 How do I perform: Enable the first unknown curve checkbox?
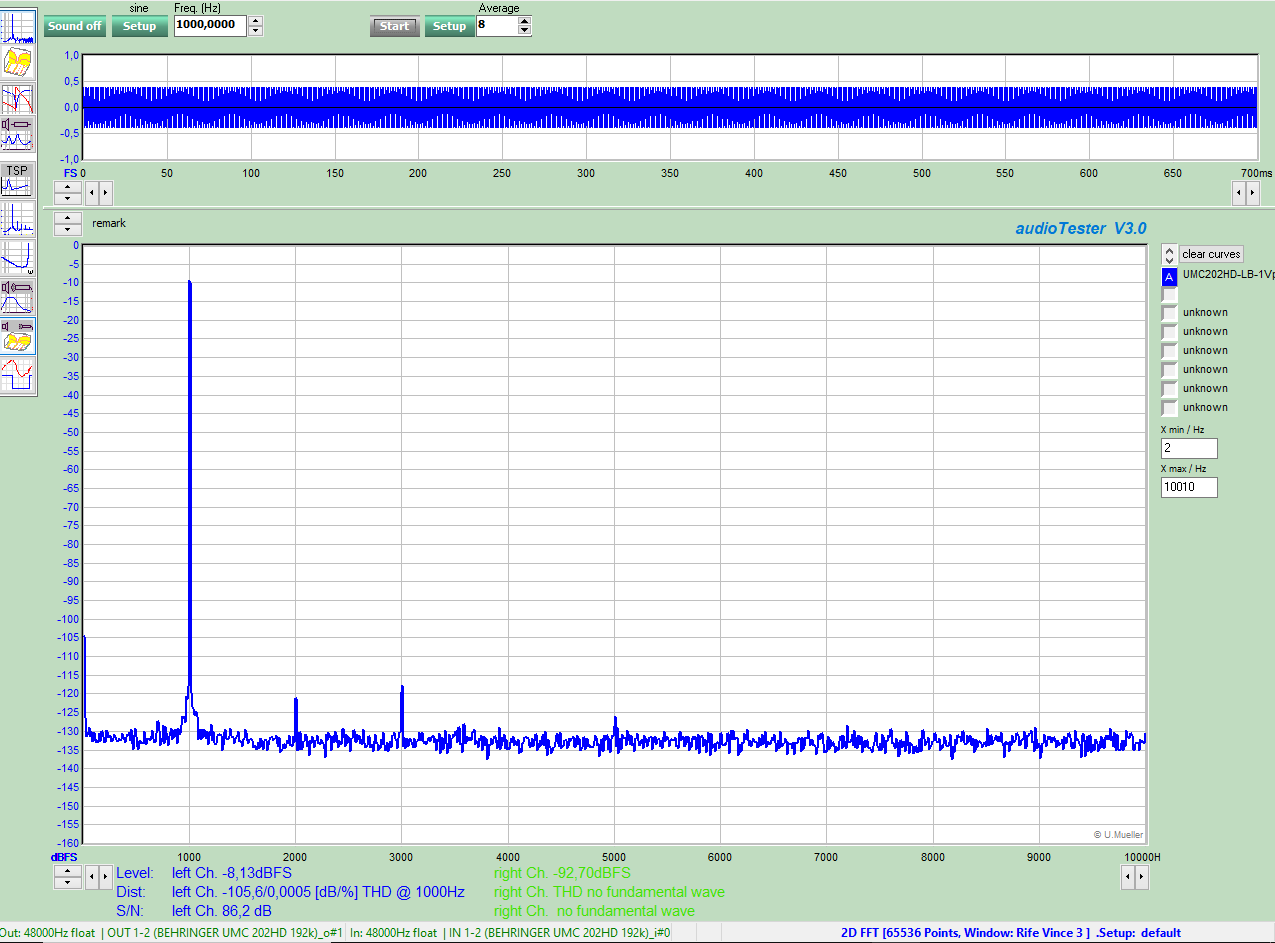click(1168, 312)
